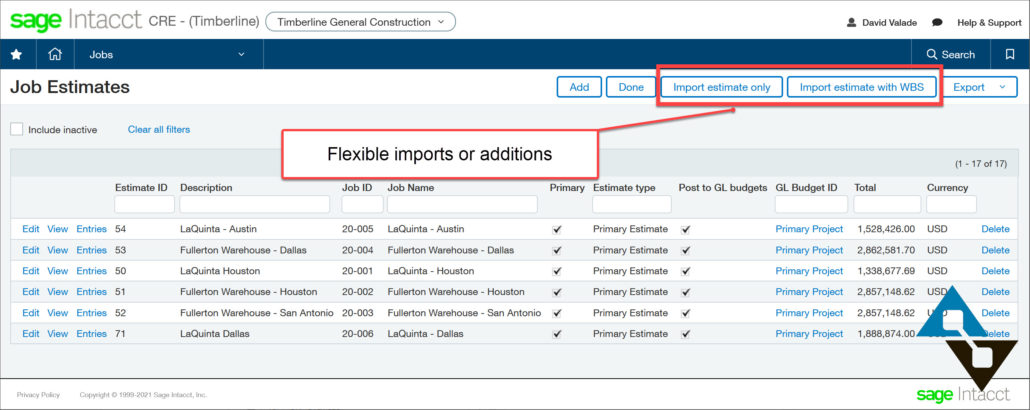Toggle the Include inactive checkbox

pos(16,129)
